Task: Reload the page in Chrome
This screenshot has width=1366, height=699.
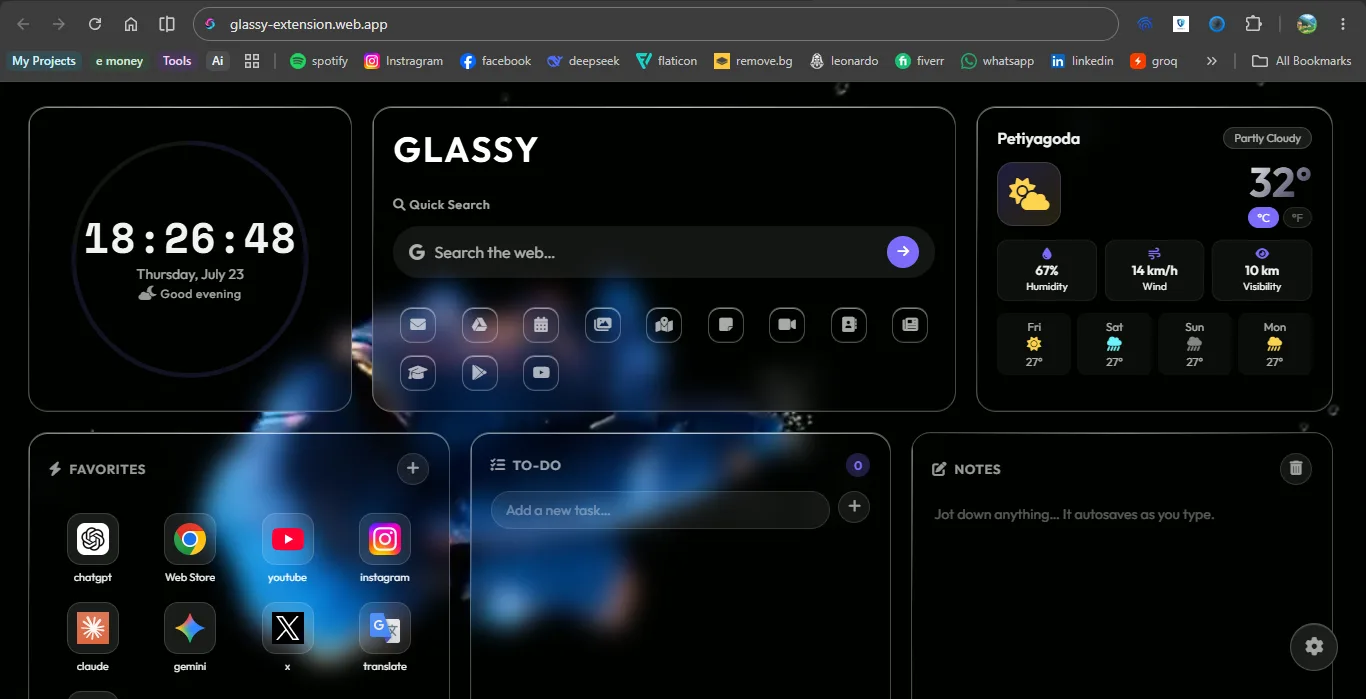Action: [95, 24]
